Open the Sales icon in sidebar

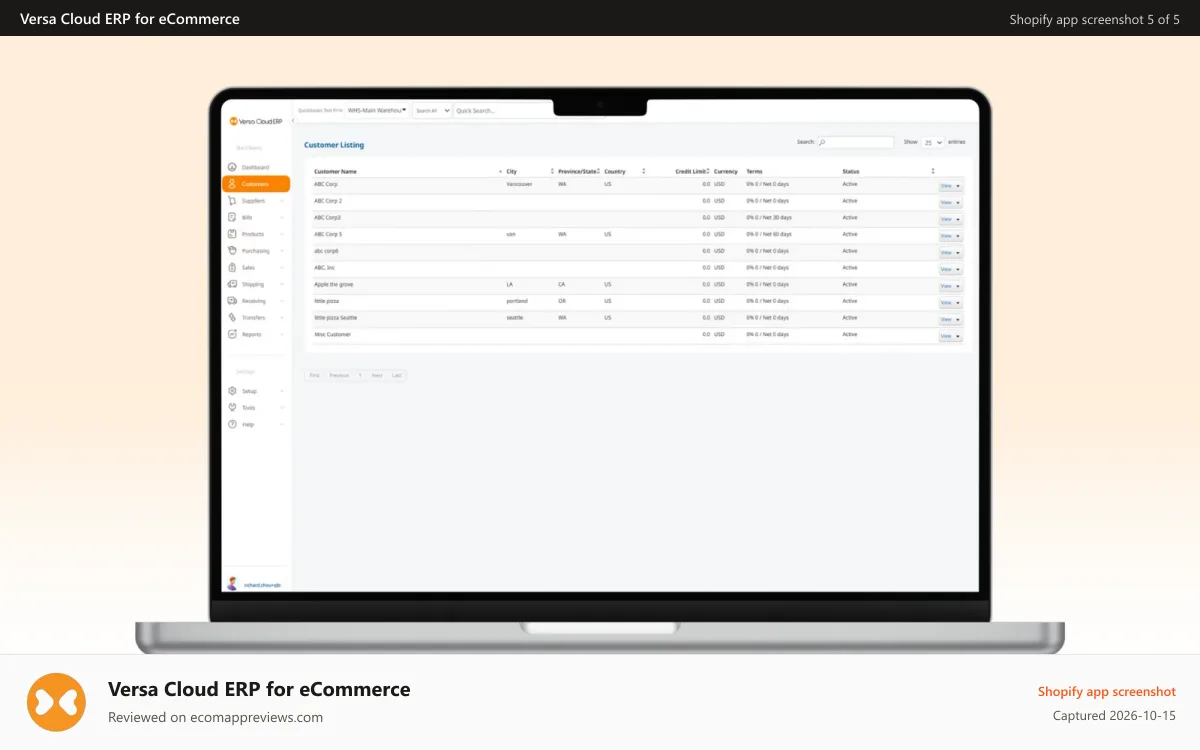[x=232, y=268]
